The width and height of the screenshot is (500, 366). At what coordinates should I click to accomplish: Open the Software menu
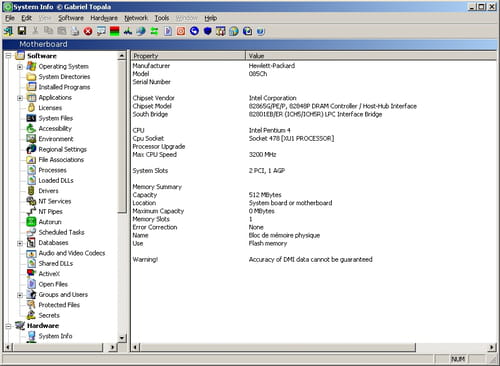coord(71,18)
